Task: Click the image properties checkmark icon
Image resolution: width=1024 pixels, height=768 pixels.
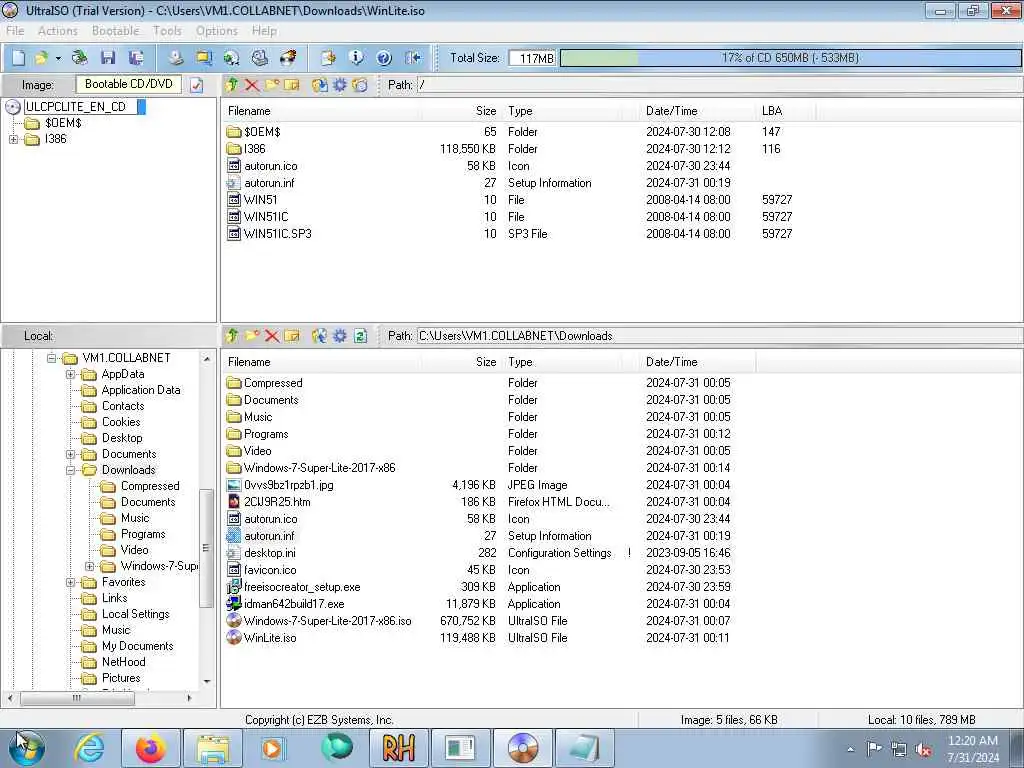Action: click(196, 85)
